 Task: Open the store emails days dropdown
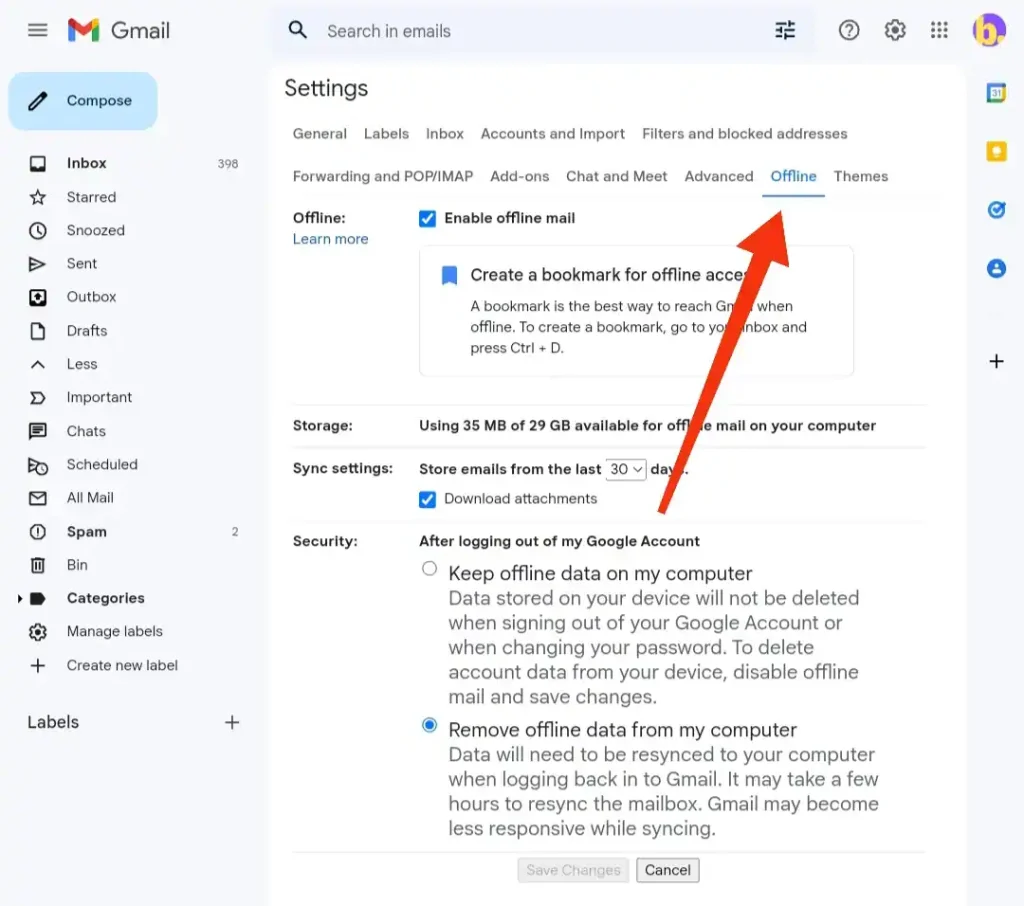coord(625,468)
